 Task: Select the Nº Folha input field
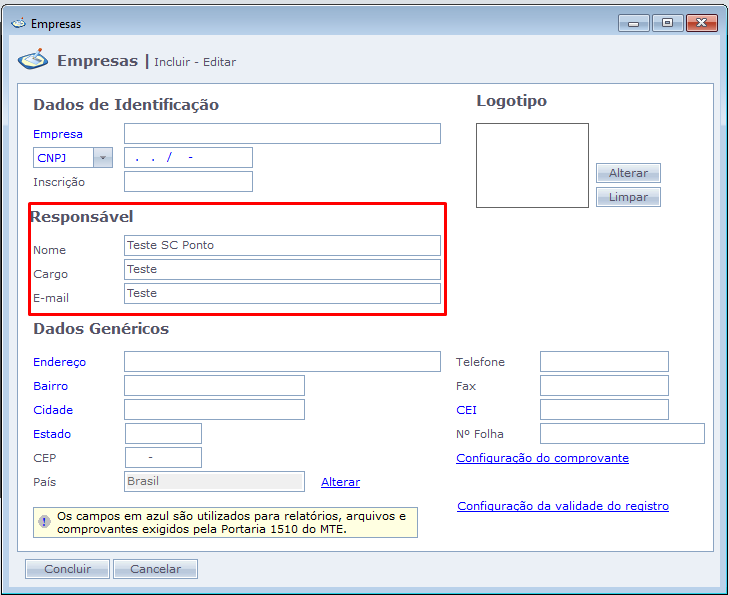click(622, 434)
